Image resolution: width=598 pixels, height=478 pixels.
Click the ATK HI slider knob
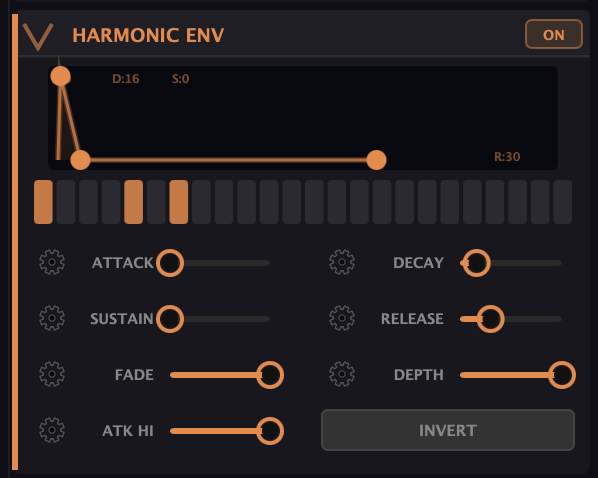click(270, 431)
